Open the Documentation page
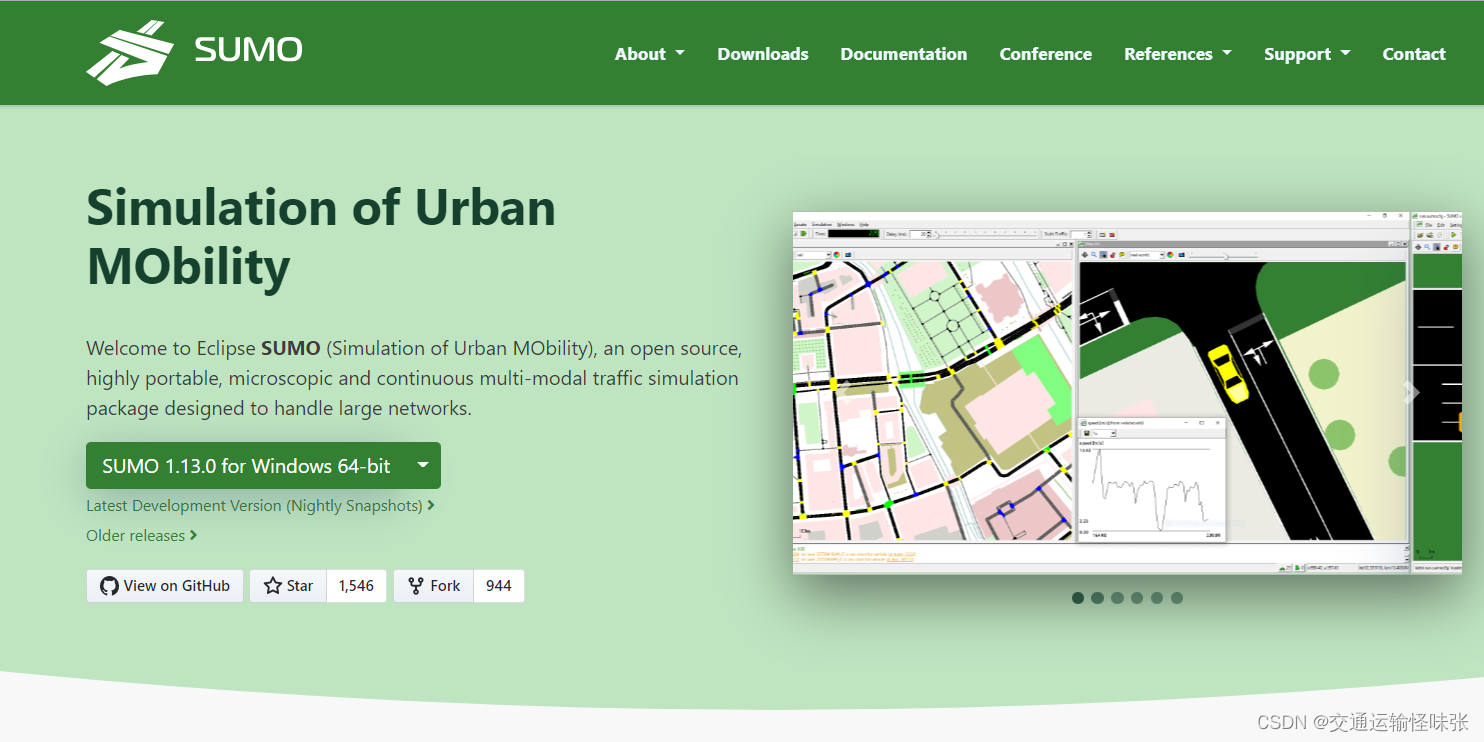Image resolution: width=1484 pixels, height=742 pixels. coord(904,54)
